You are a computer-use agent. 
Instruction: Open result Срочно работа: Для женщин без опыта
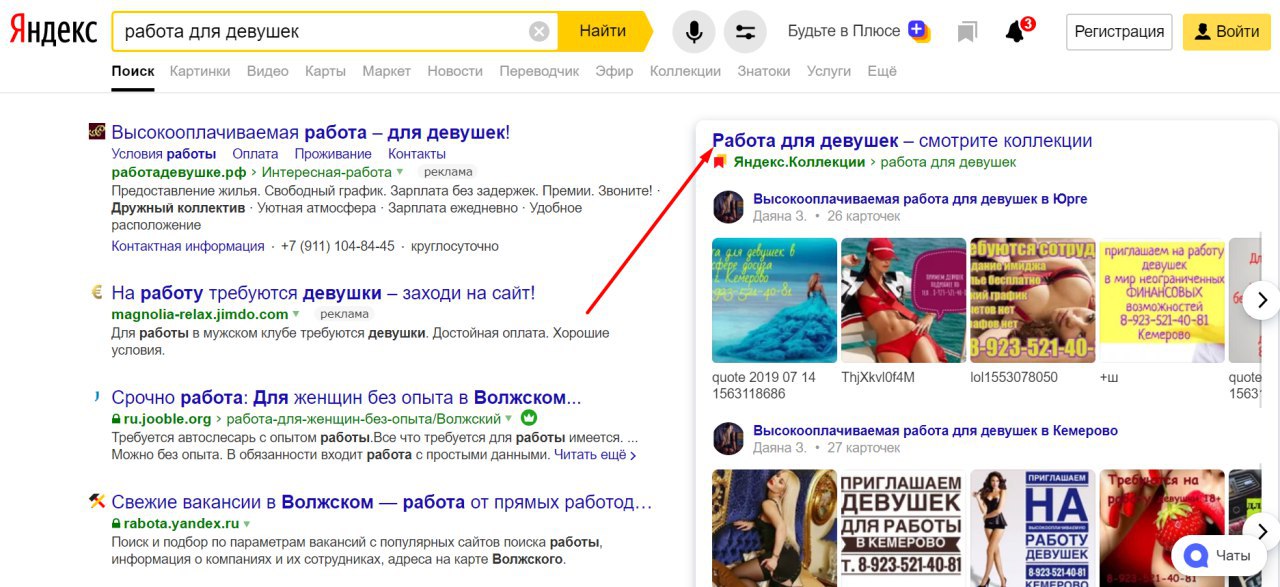(x=346, y=397)
